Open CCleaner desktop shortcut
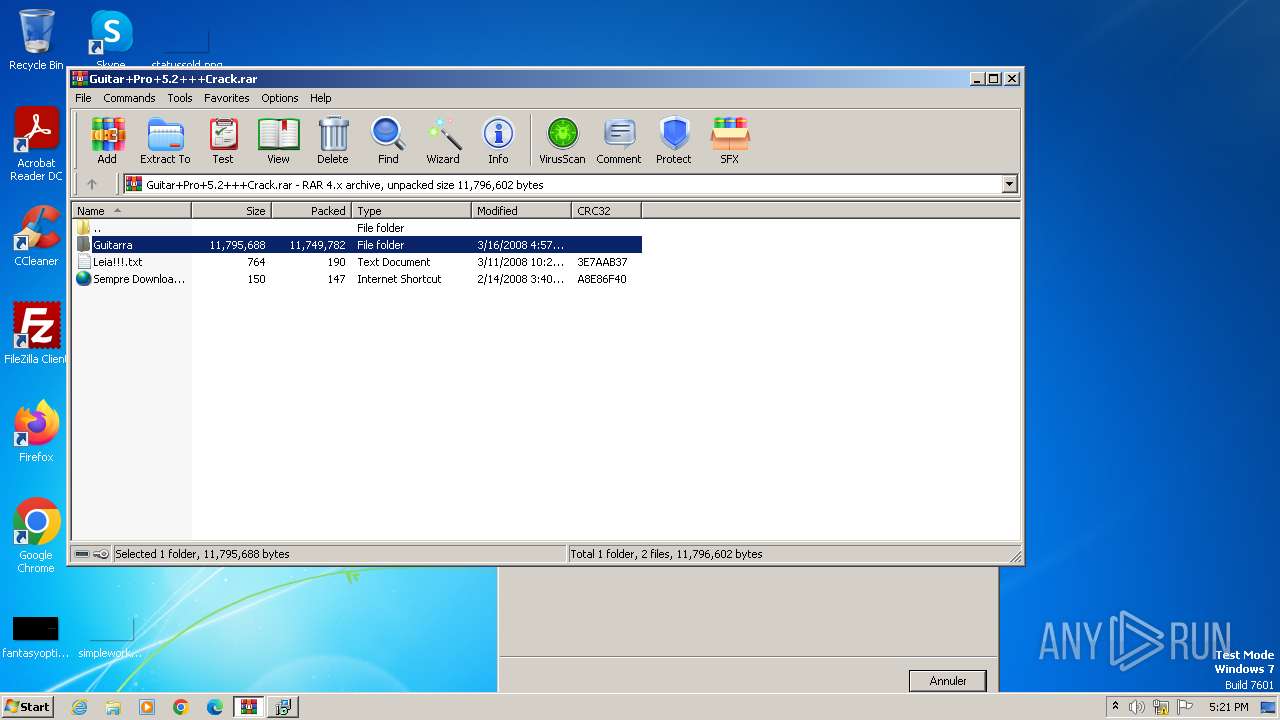 coord(36,236)
